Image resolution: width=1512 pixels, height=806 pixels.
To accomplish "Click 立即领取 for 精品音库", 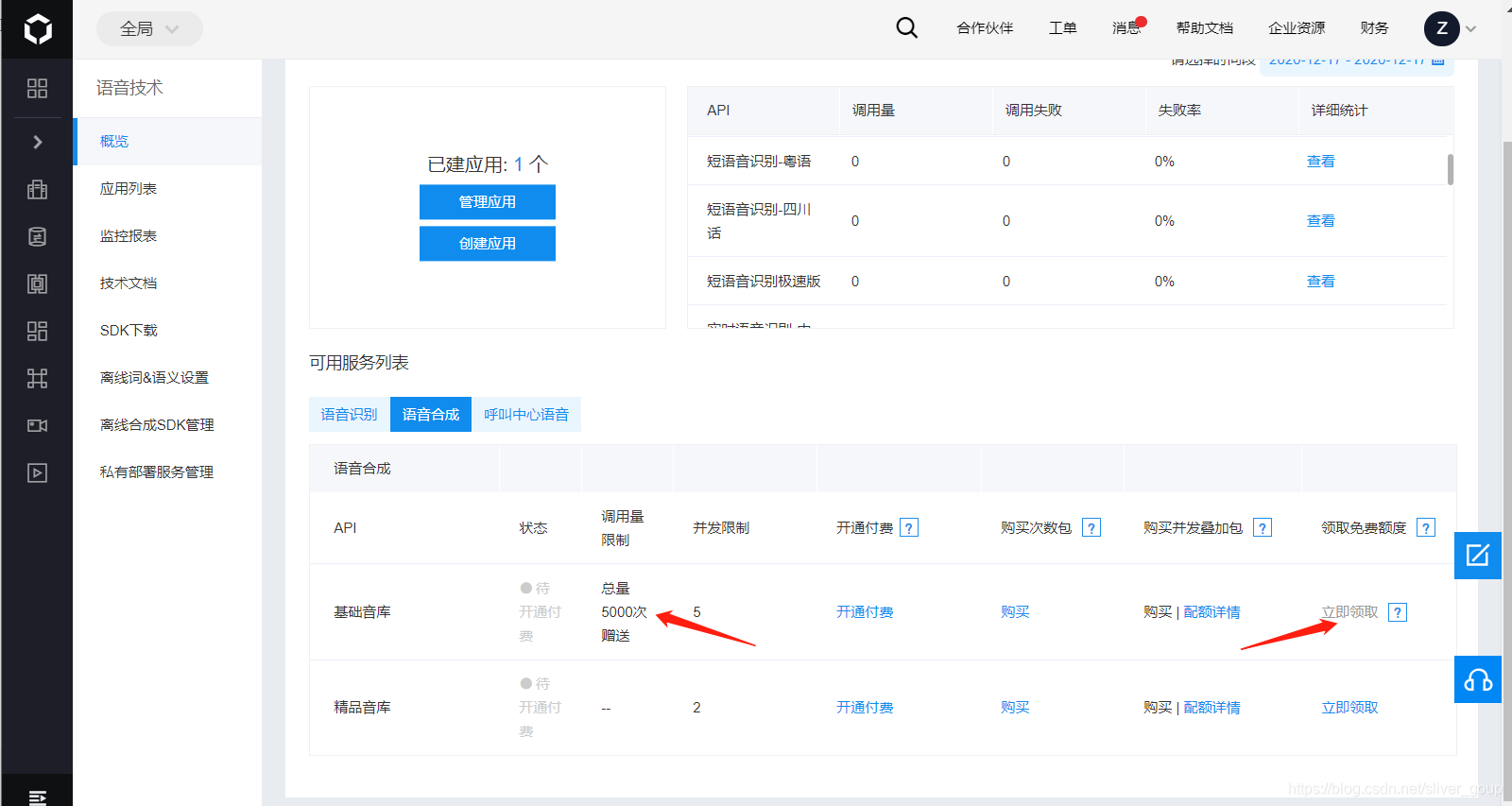I will tap(1349, 708).
